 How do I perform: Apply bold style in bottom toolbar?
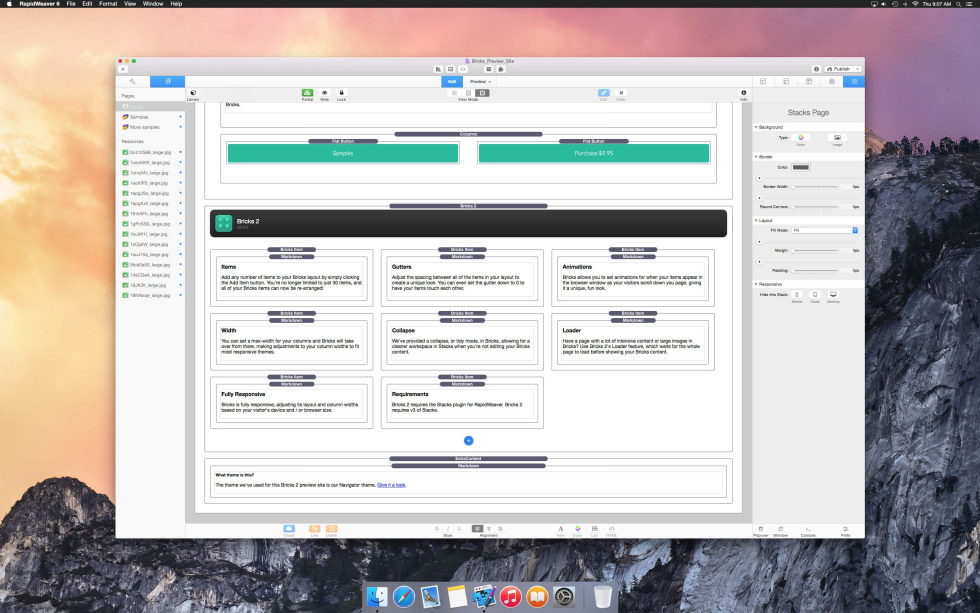point(436,529)
